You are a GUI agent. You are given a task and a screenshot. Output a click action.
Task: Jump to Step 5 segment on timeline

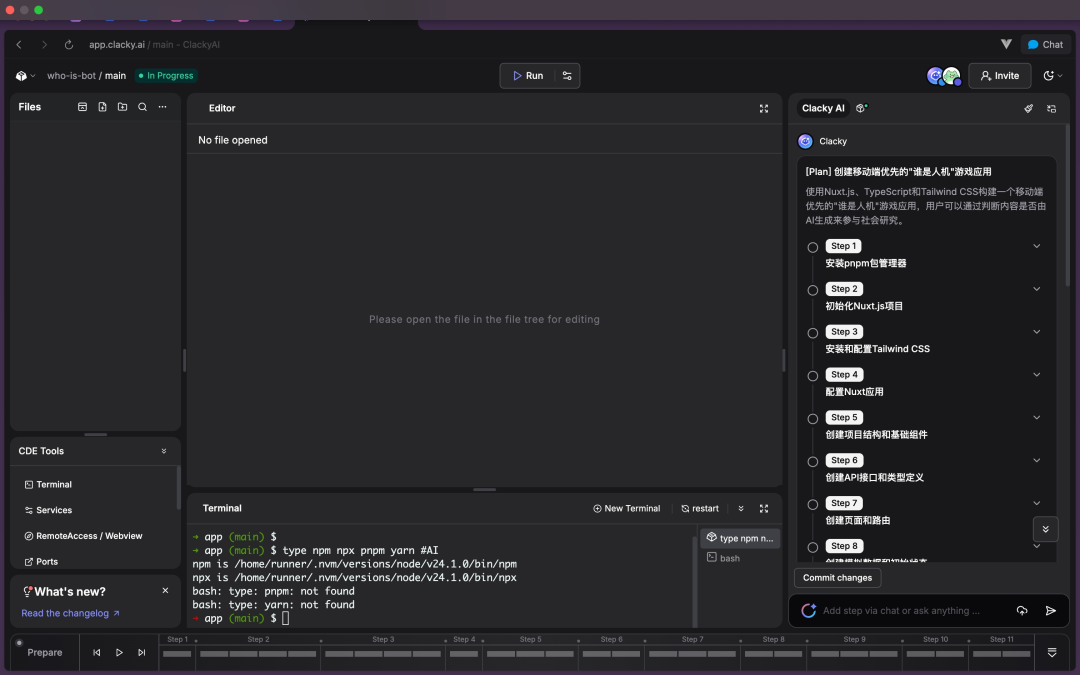click(530, 653)
